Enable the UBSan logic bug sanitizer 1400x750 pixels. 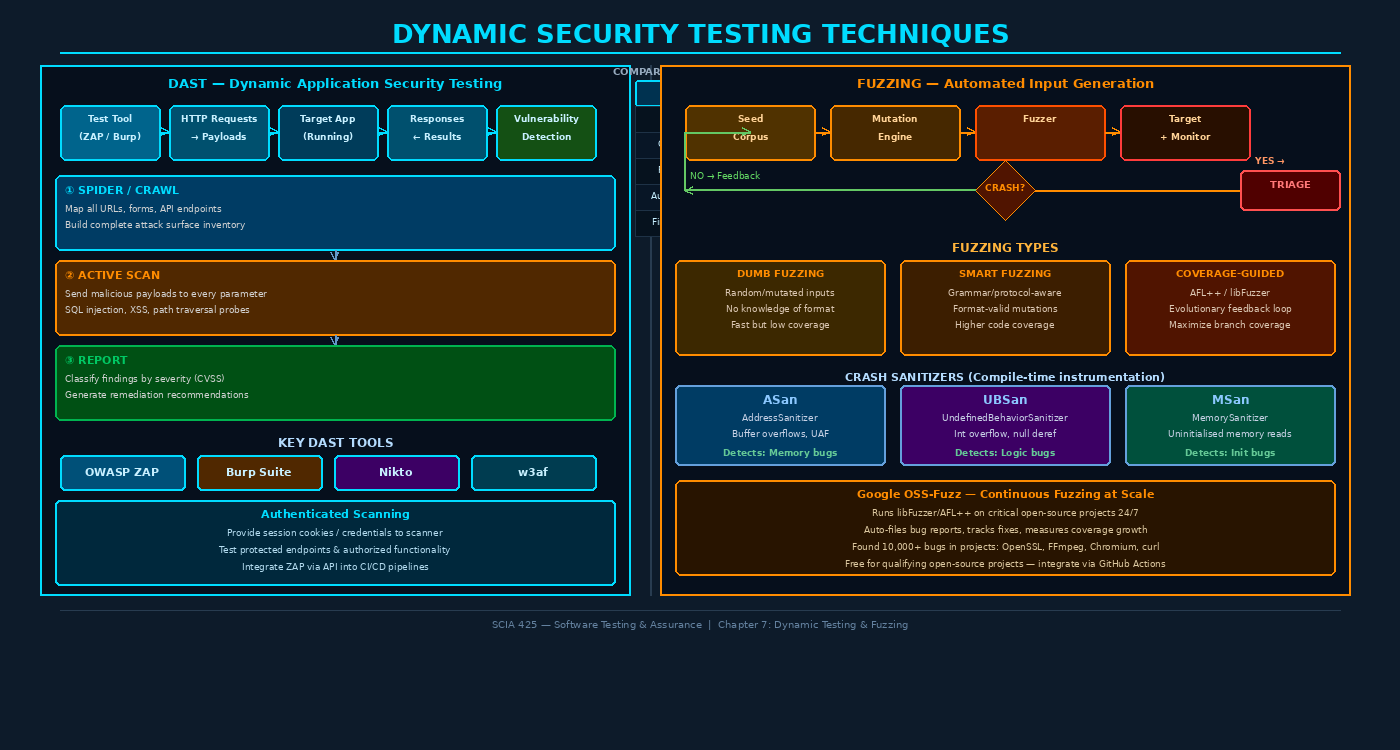tap(1005, 424)
